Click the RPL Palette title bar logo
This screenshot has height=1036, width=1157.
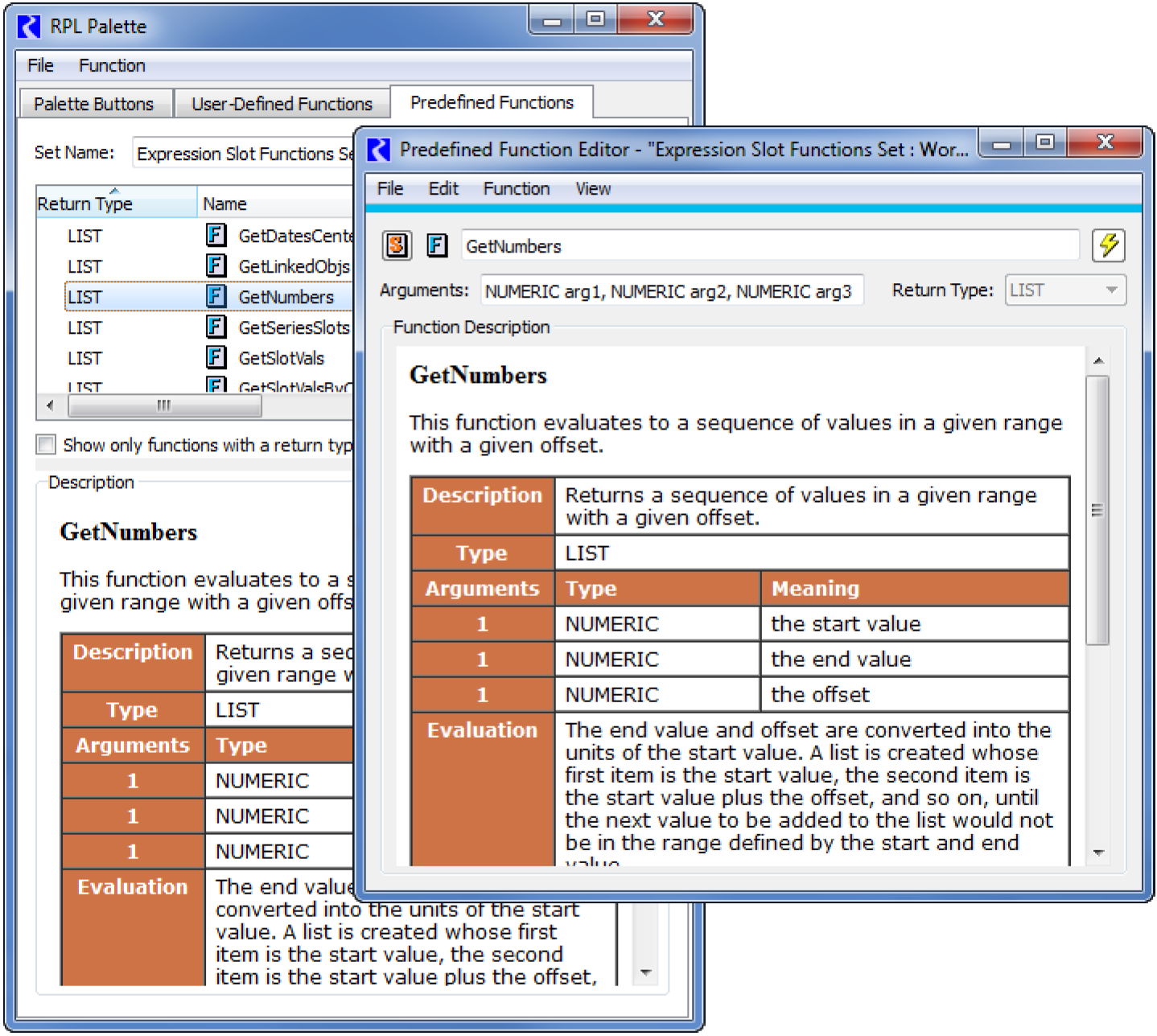pyautogui.click(x=30, y=27)
